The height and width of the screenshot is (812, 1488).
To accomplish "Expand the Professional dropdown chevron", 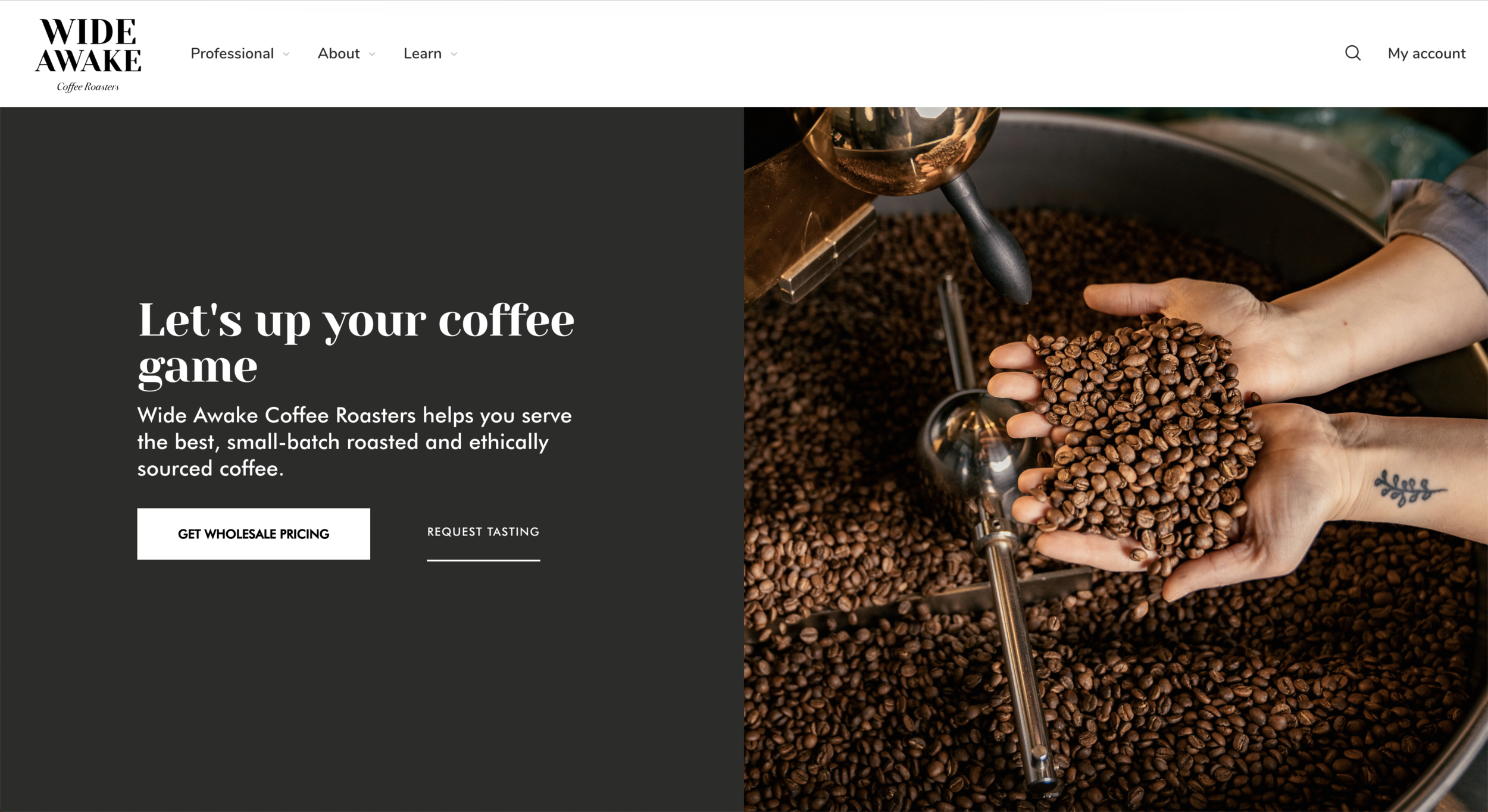I will pyautogui.click(x=286, y=54).
